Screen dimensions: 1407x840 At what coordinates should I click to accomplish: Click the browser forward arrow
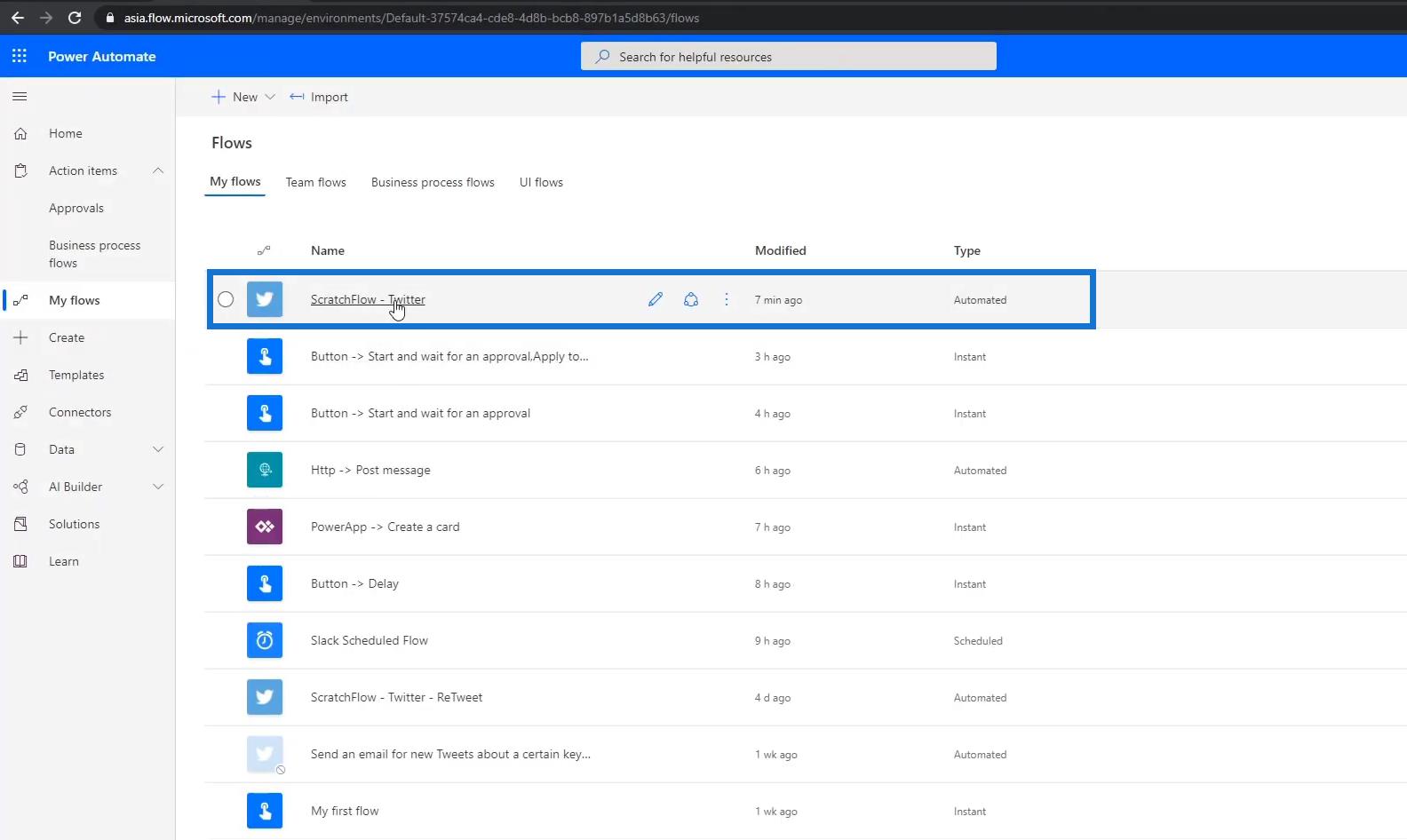coord(46,18)
